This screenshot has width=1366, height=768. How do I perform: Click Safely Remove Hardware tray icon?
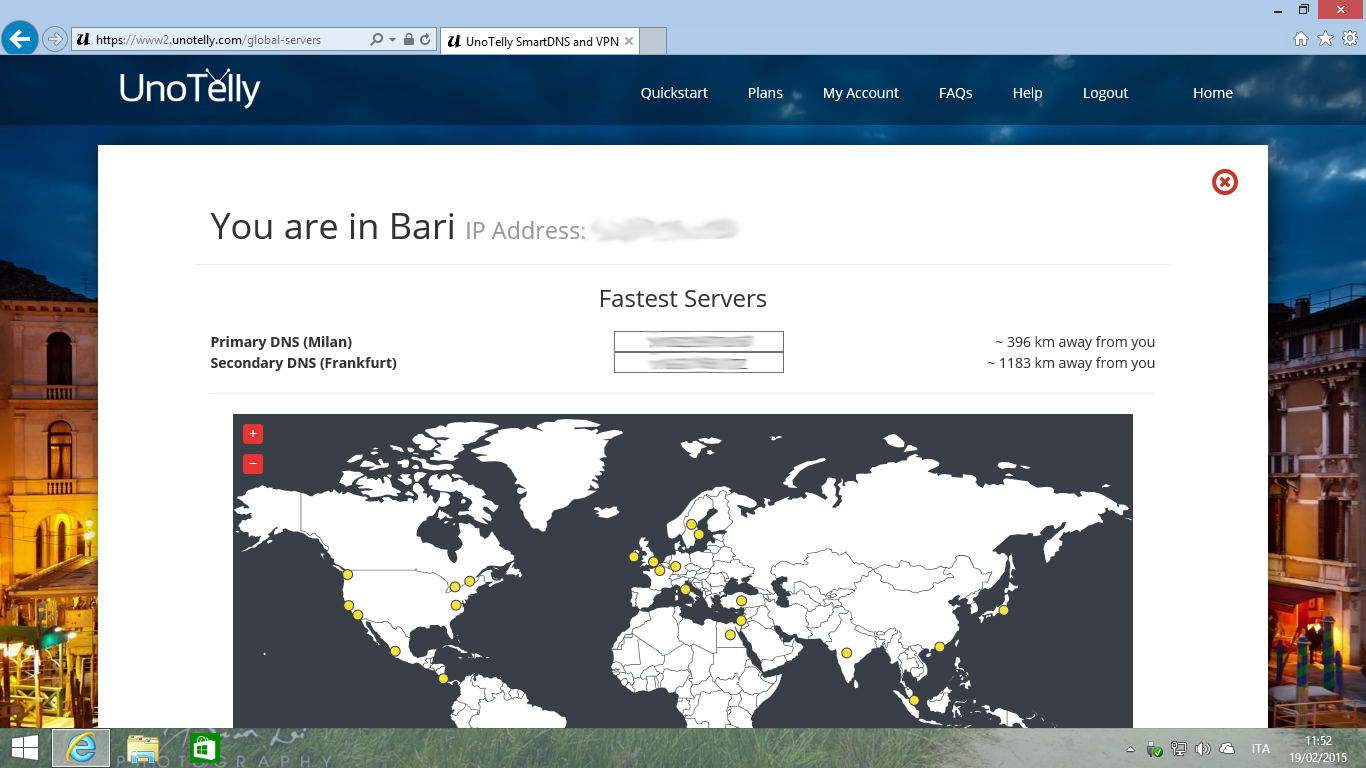[1154, 749]
